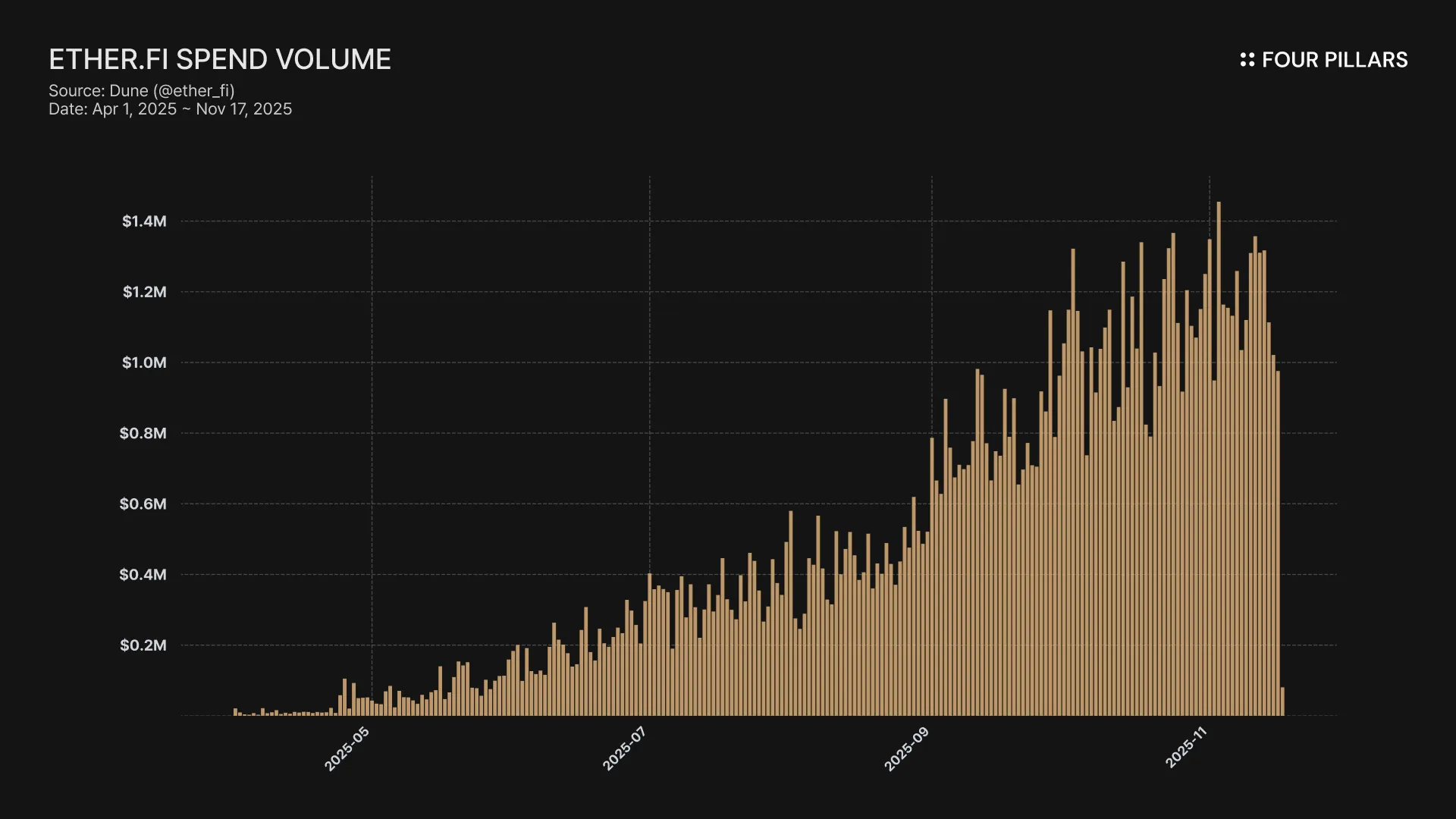This screenshot has height=819, width=1456.
Task: Click the $0.6M y-axis label
Action: tap(143, 504)
